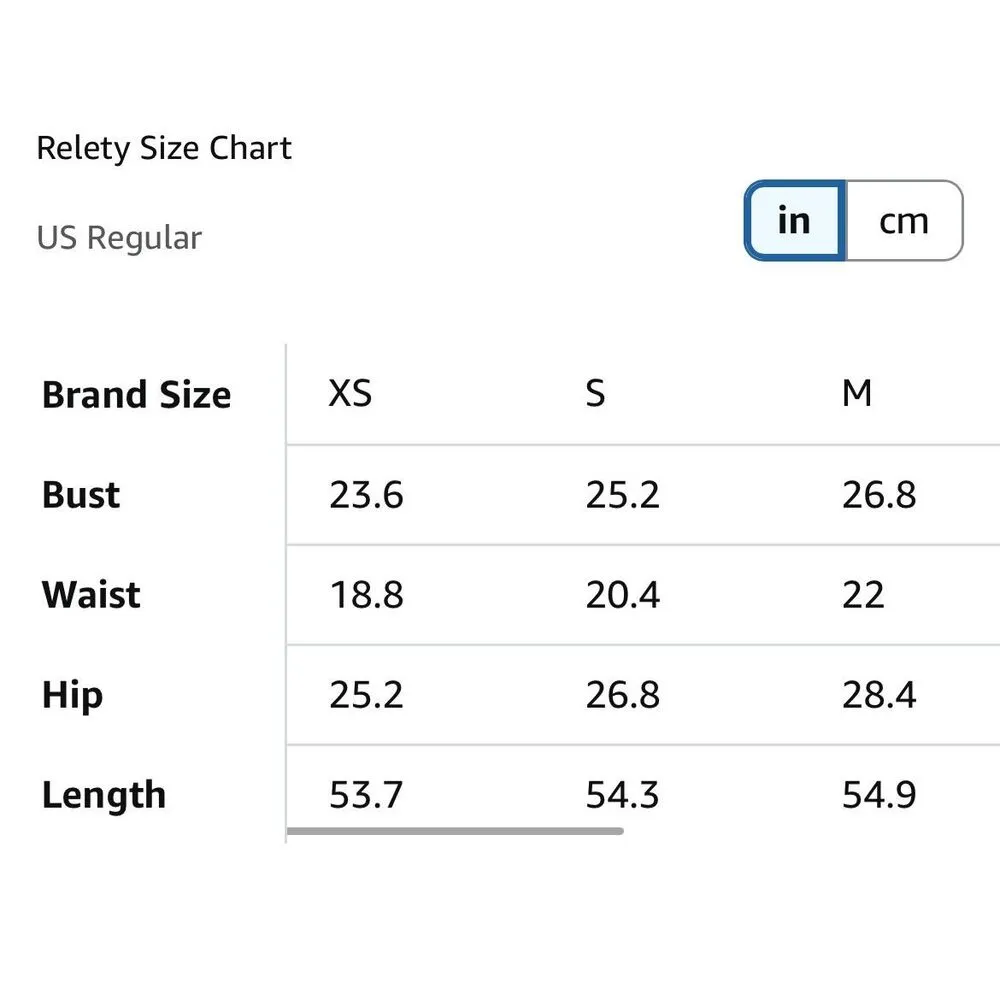The height and width of the screenshot is (1000, 1000).
Task: Click the XS waist value 18.8
Action: 366,595
